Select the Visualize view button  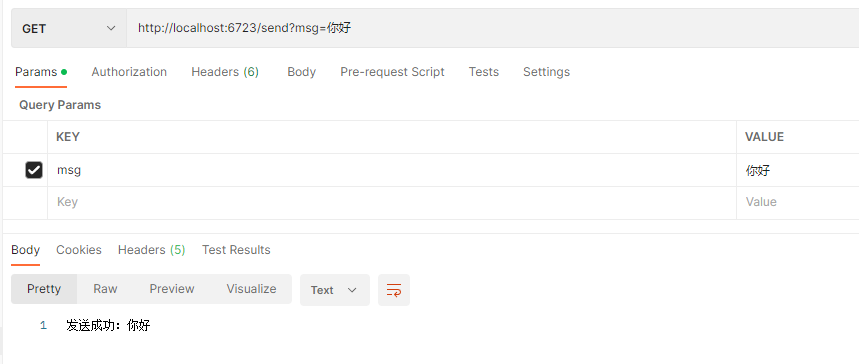(251, 289)
